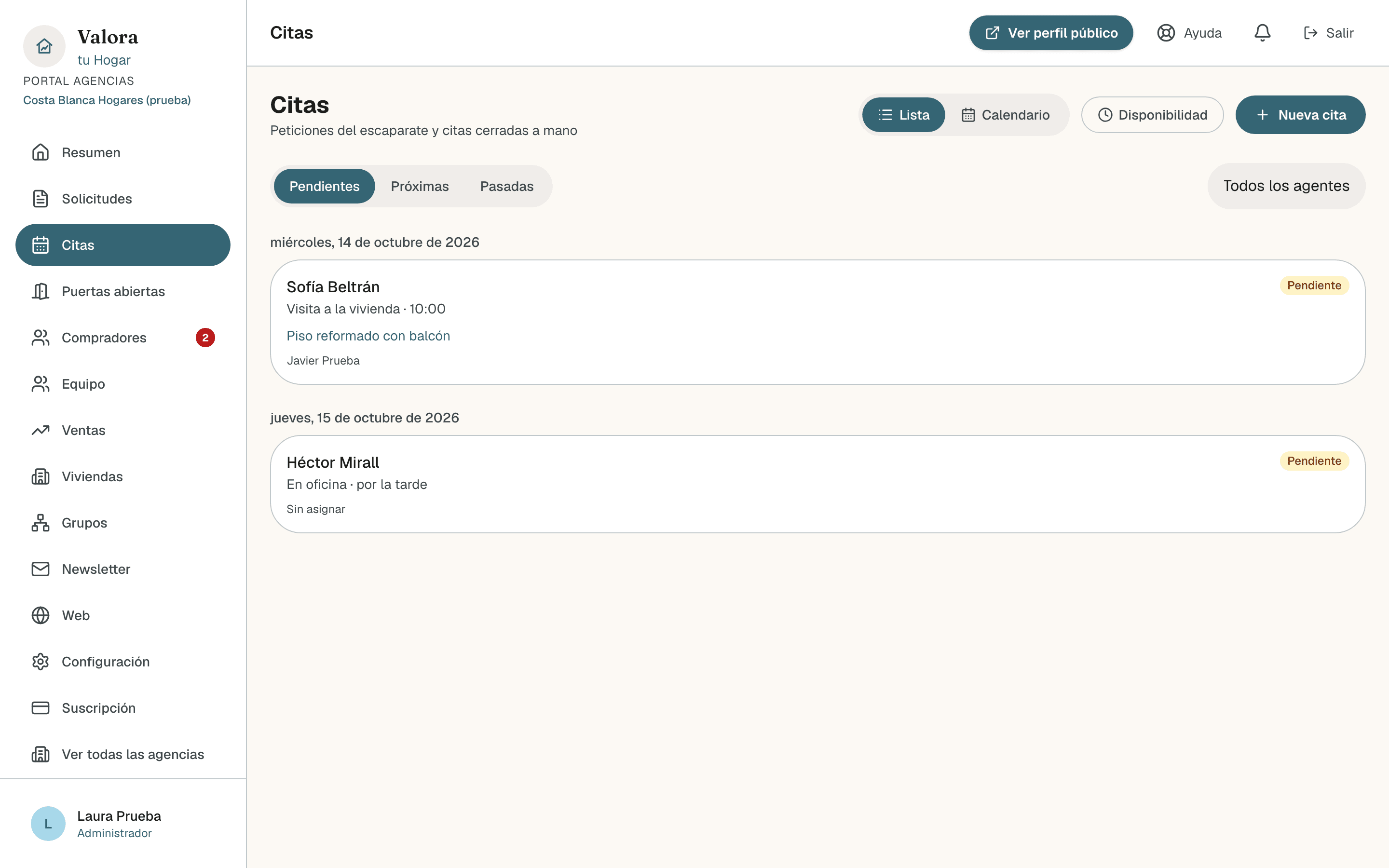
Task: Select the Próximas tab
Action: pyautogui.click(x=420, y=186)
